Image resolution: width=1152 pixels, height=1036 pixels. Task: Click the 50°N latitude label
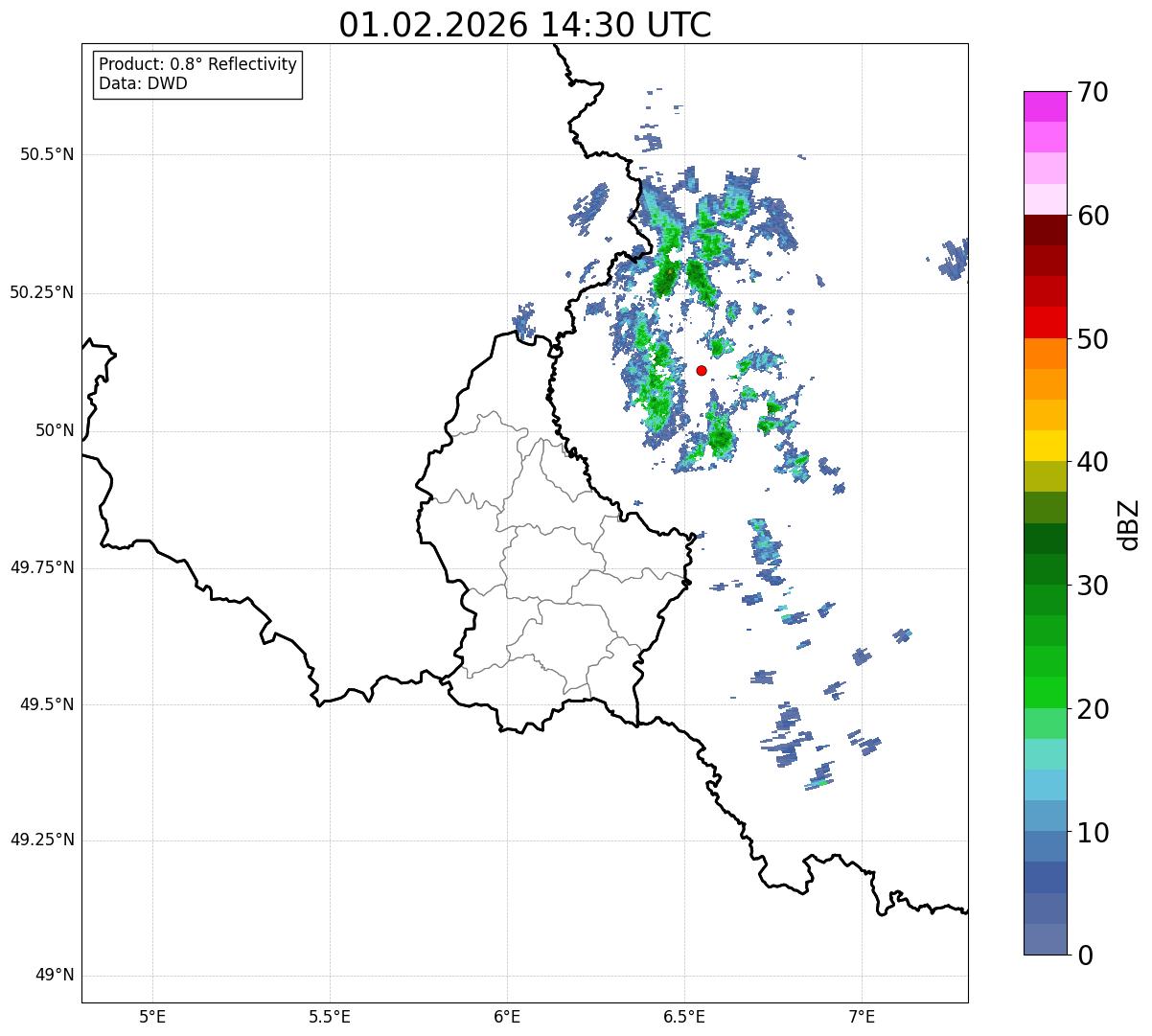tap(56, 430)
